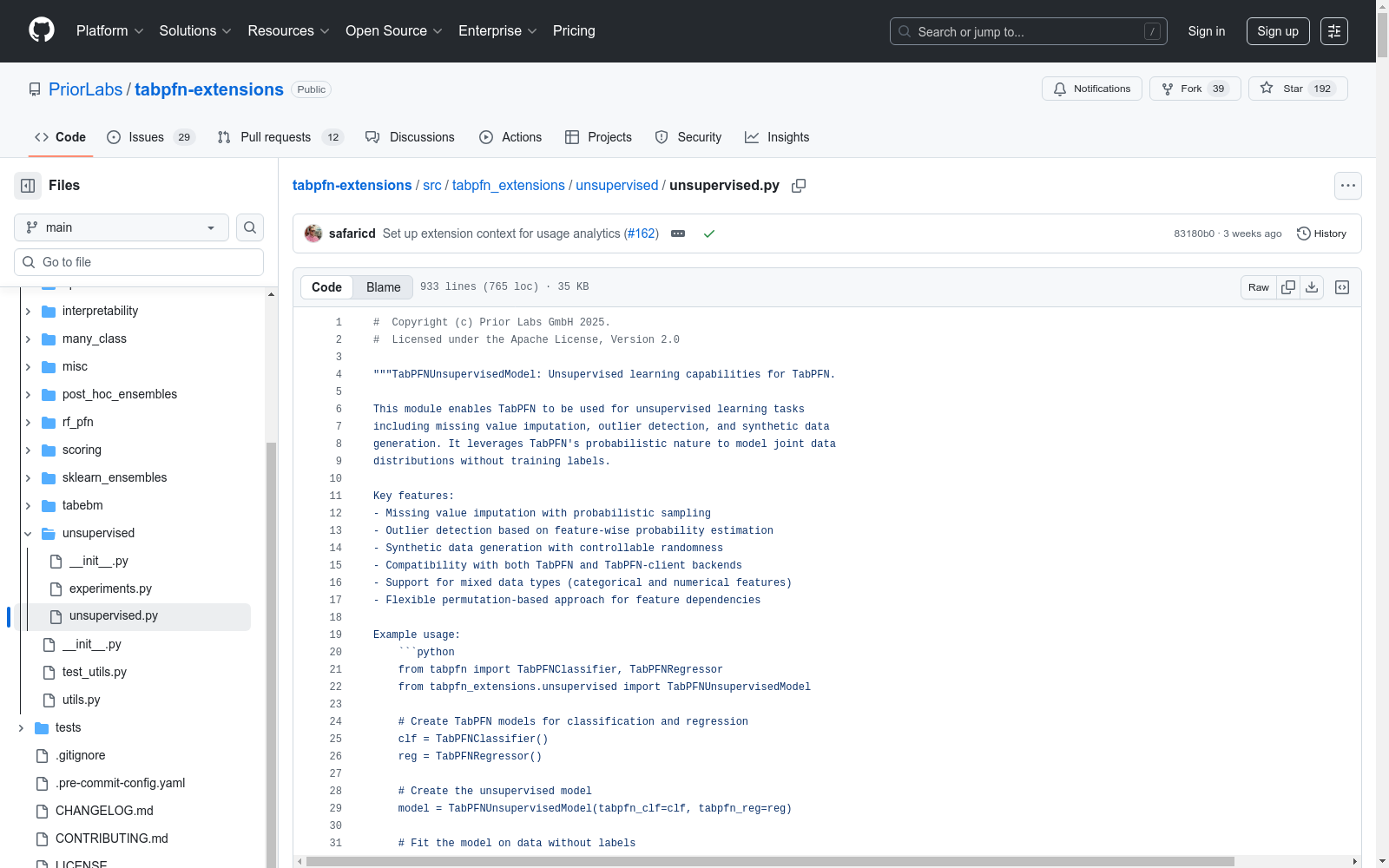Open the appearance settings icon in the header
Viewport: 1389px width, 868px height.
[x=1334, y=31]
